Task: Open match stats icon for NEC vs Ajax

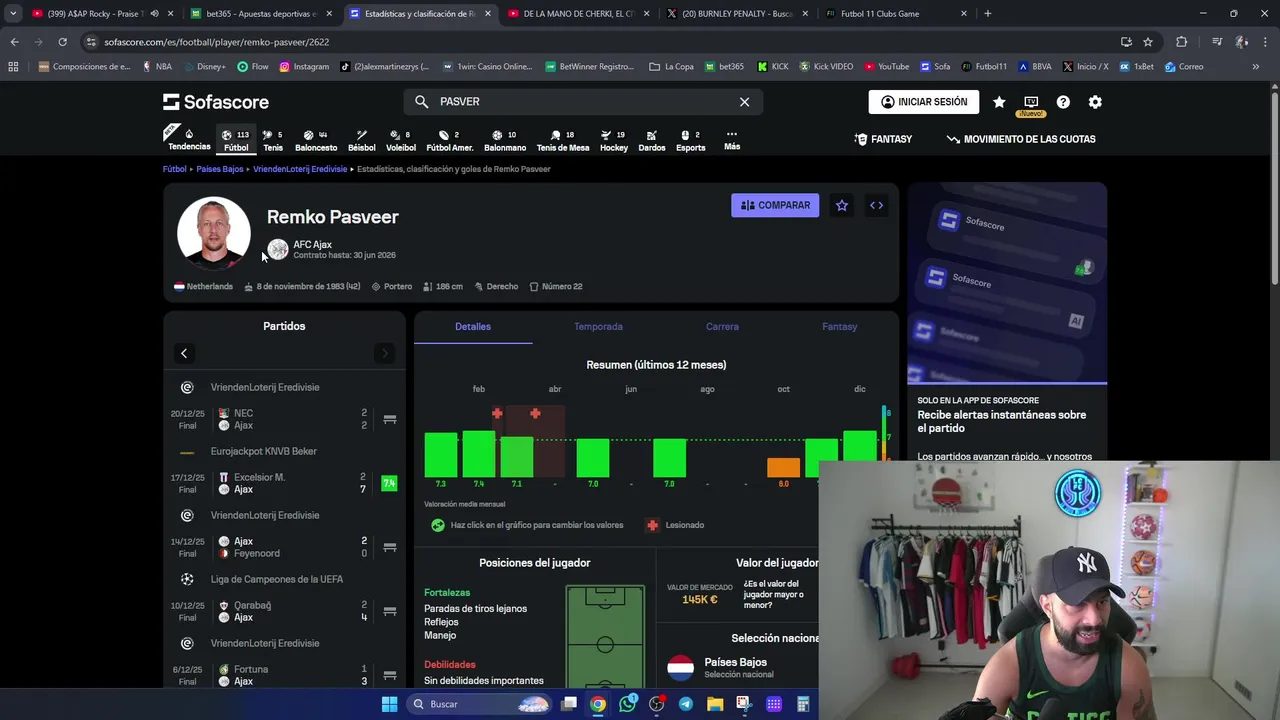Action: [x=390, y=419]
